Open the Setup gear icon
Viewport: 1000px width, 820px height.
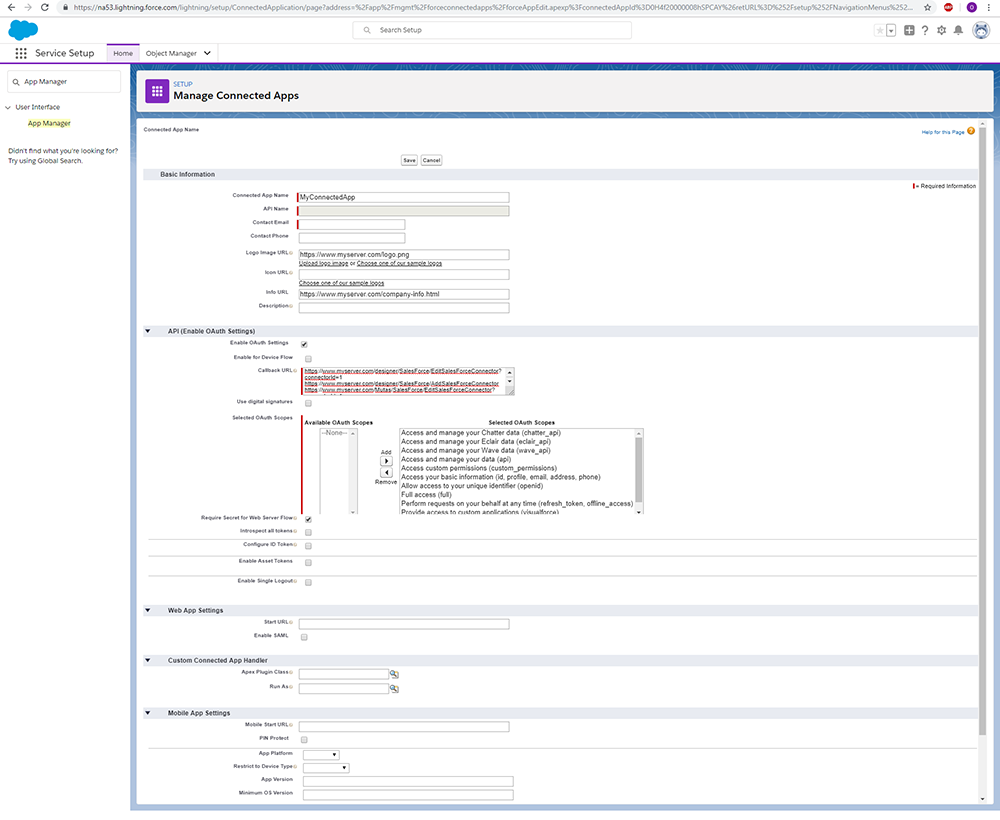coord(941,31)
